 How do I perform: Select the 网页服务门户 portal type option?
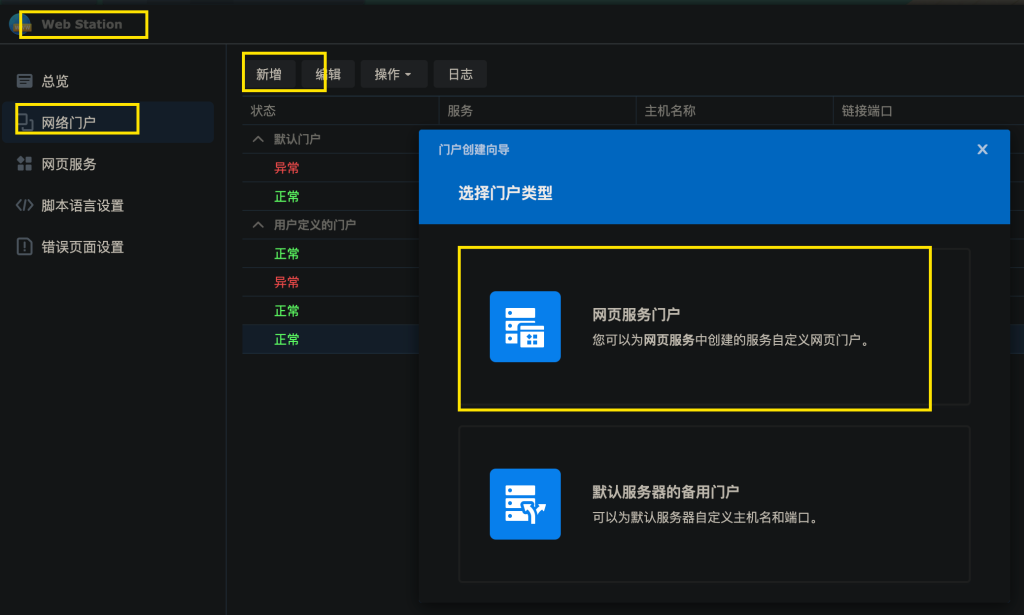(694, 328)
